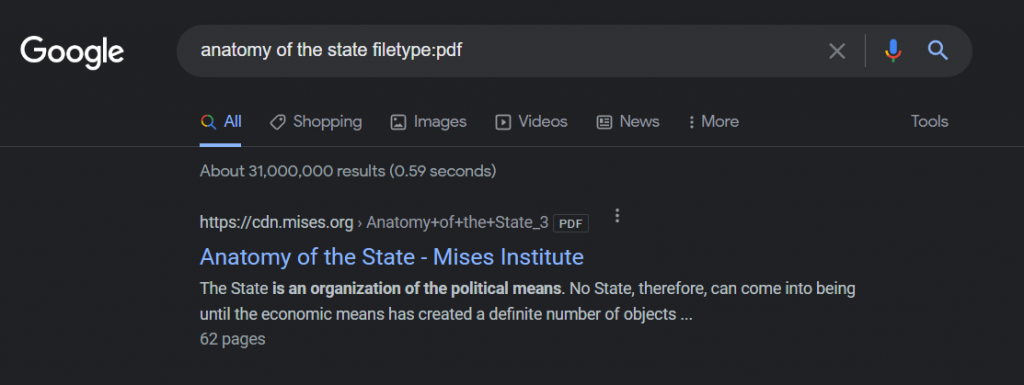The height and width of the screenshot is (385, 1024).
Task: Click the Videos play icon
Action: click(x=503, y=122)
